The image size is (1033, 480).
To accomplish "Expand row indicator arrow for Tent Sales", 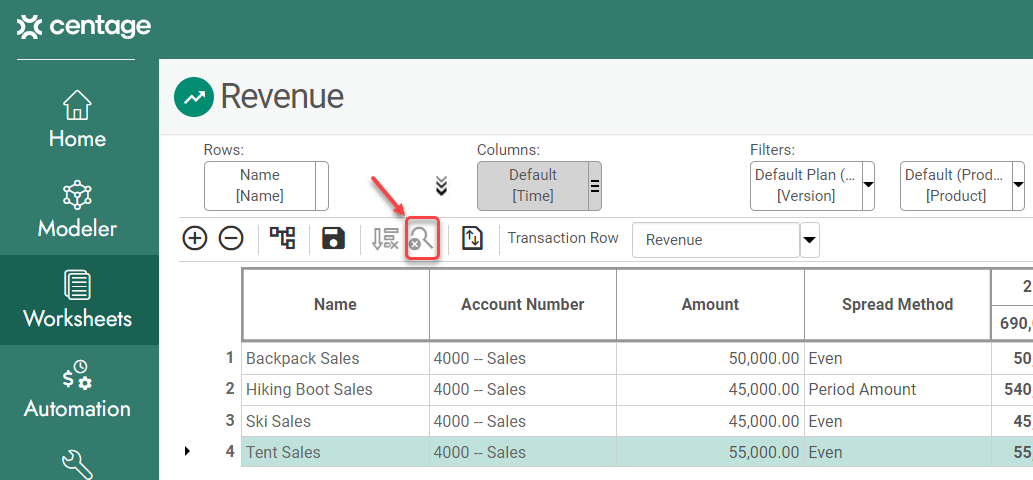I will 187,452.
